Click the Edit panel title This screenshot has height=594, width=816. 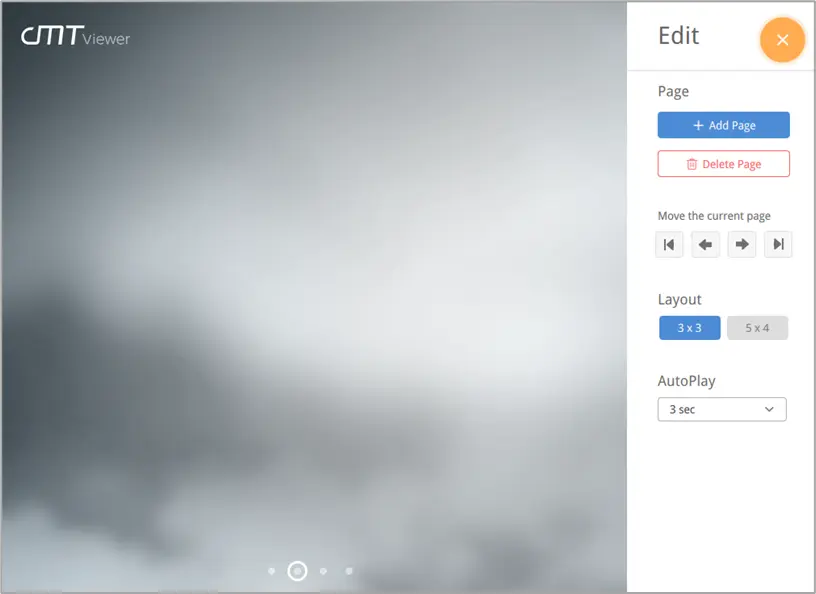point(678,35)
